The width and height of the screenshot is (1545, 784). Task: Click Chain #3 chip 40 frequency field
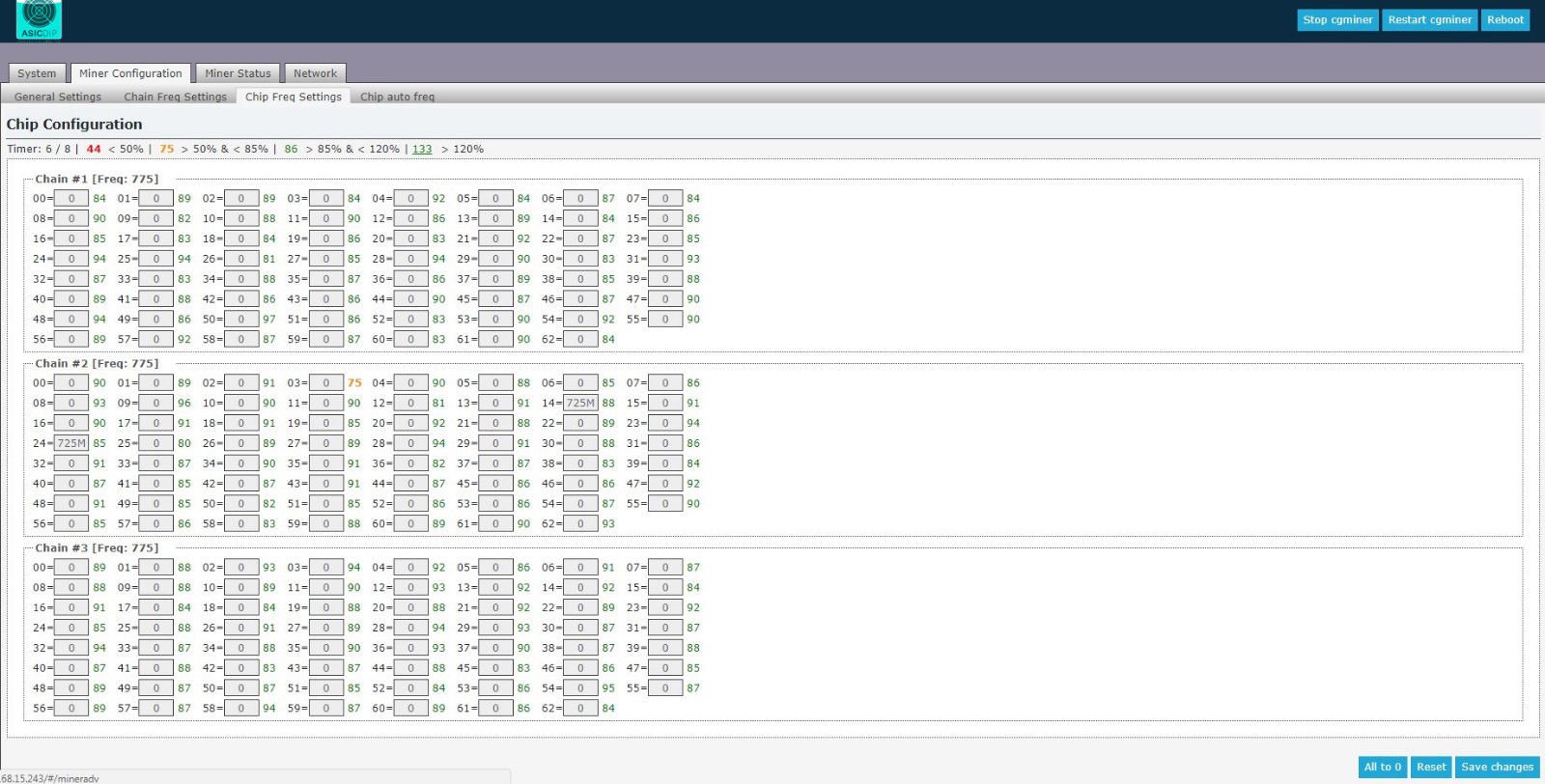point(71,667)
